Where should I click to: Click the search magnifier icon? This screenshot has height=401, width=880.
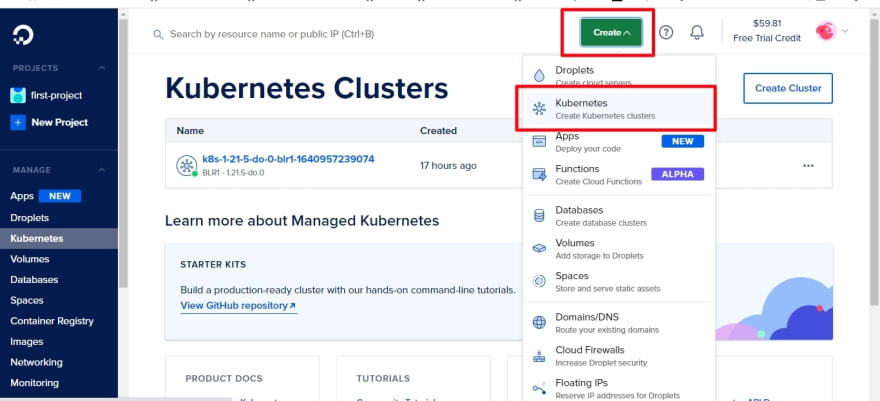158,34
